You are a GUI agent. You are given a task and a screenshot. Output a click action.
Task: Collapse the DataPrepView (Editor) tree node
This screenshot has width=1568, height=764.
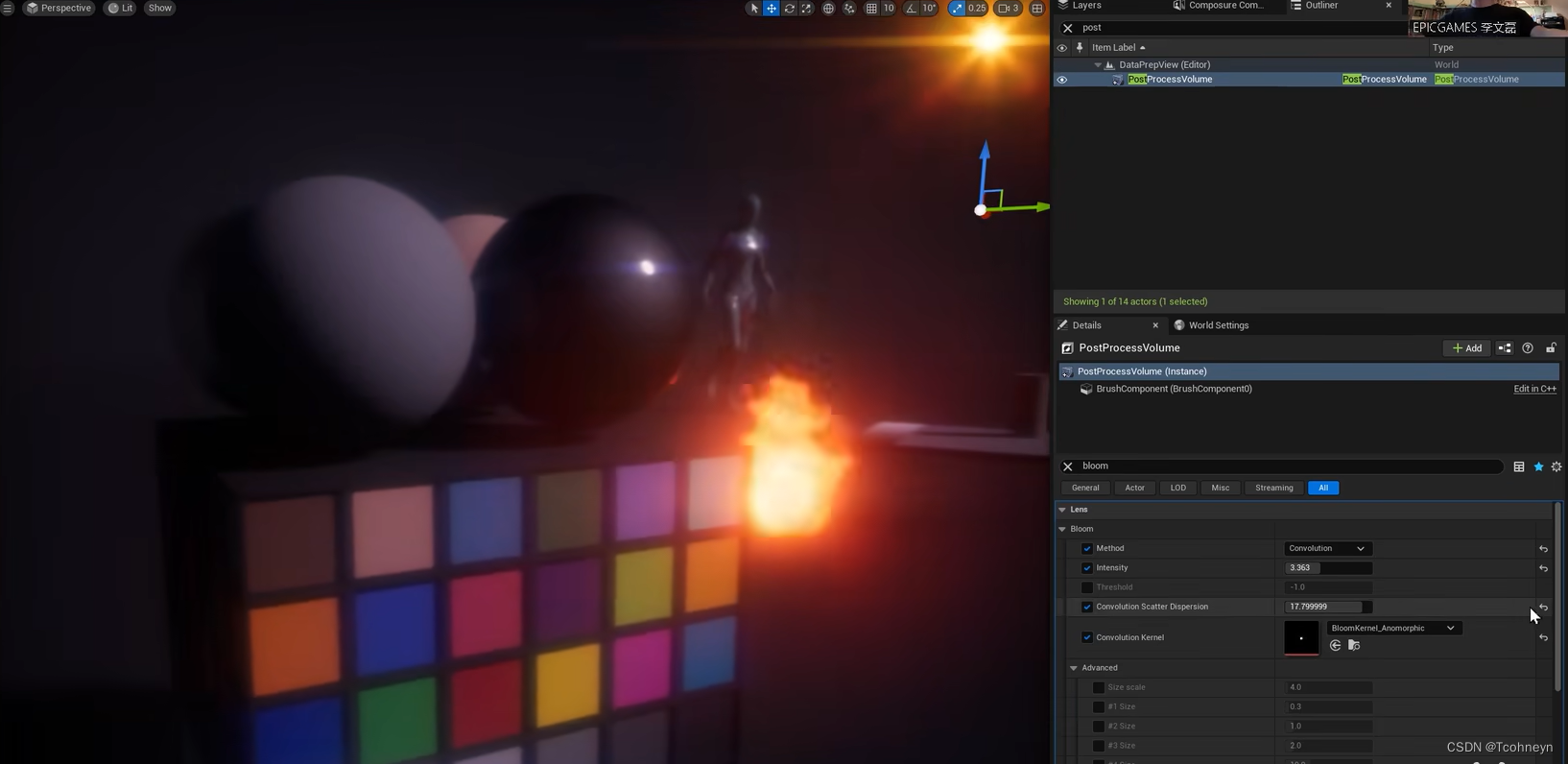[1098, 65]
